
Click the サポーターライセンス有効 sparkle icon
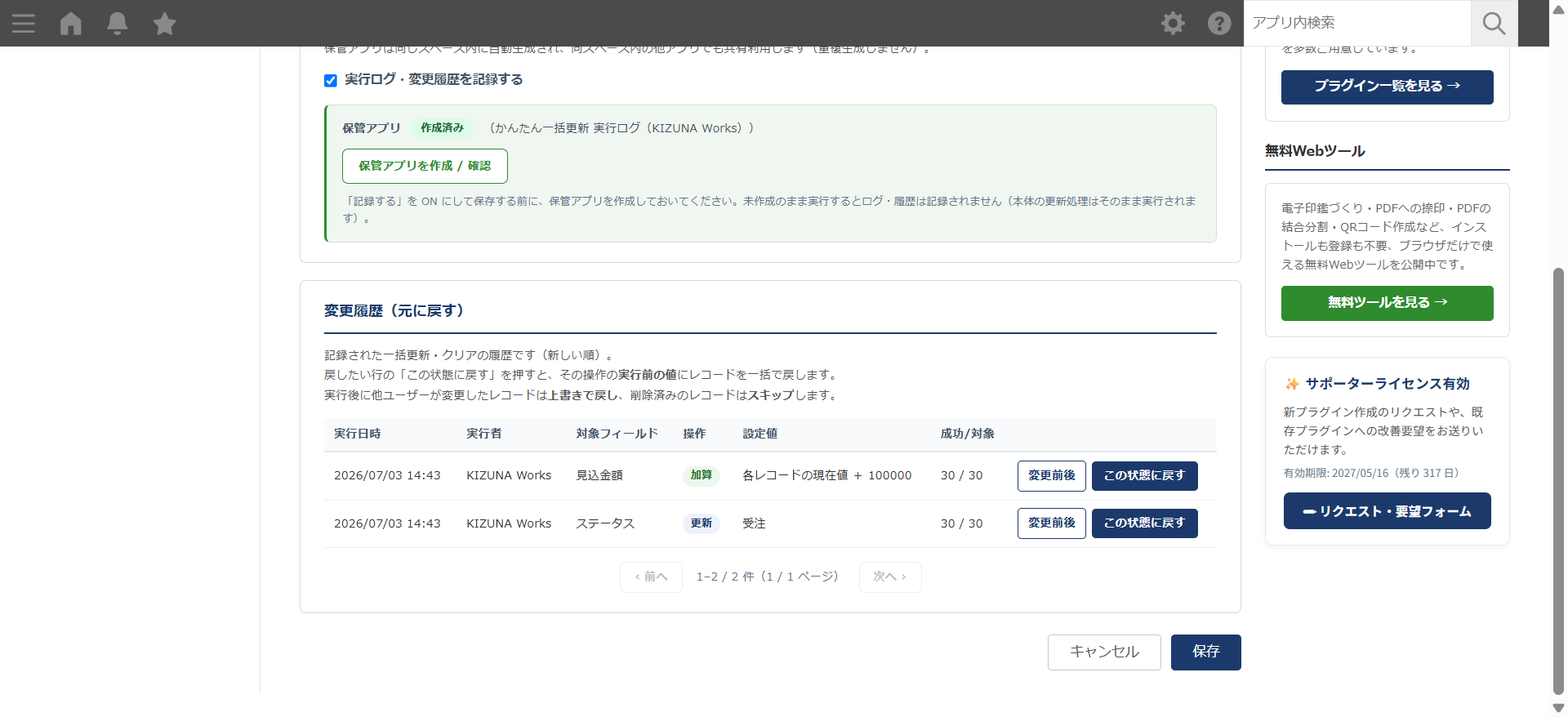tap(1292, 384)
